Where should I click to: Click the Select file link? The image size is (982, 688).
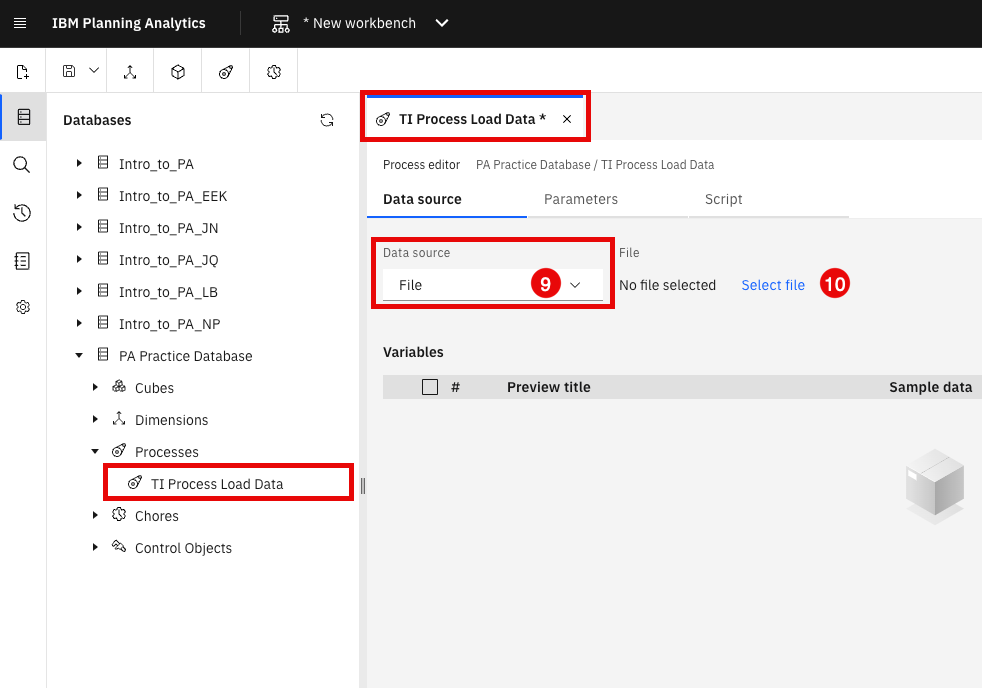coord(773,285)
